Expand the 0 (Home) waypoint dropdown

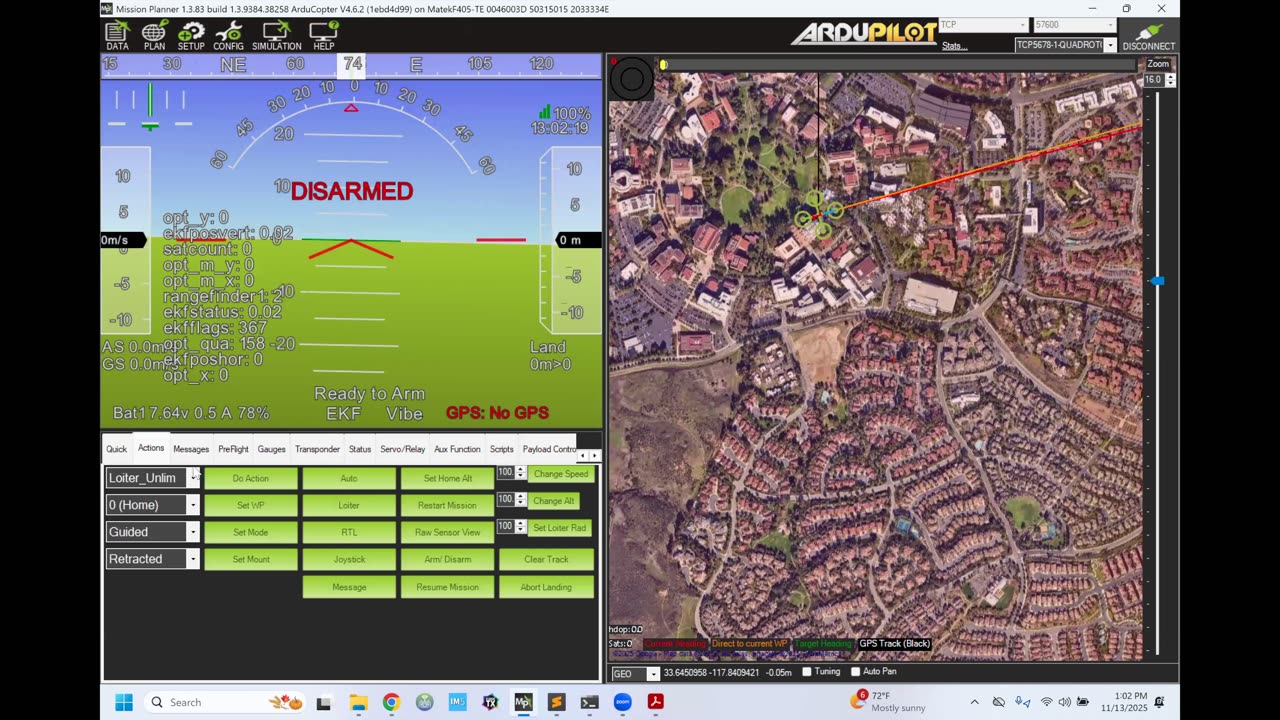coord(193,505)
